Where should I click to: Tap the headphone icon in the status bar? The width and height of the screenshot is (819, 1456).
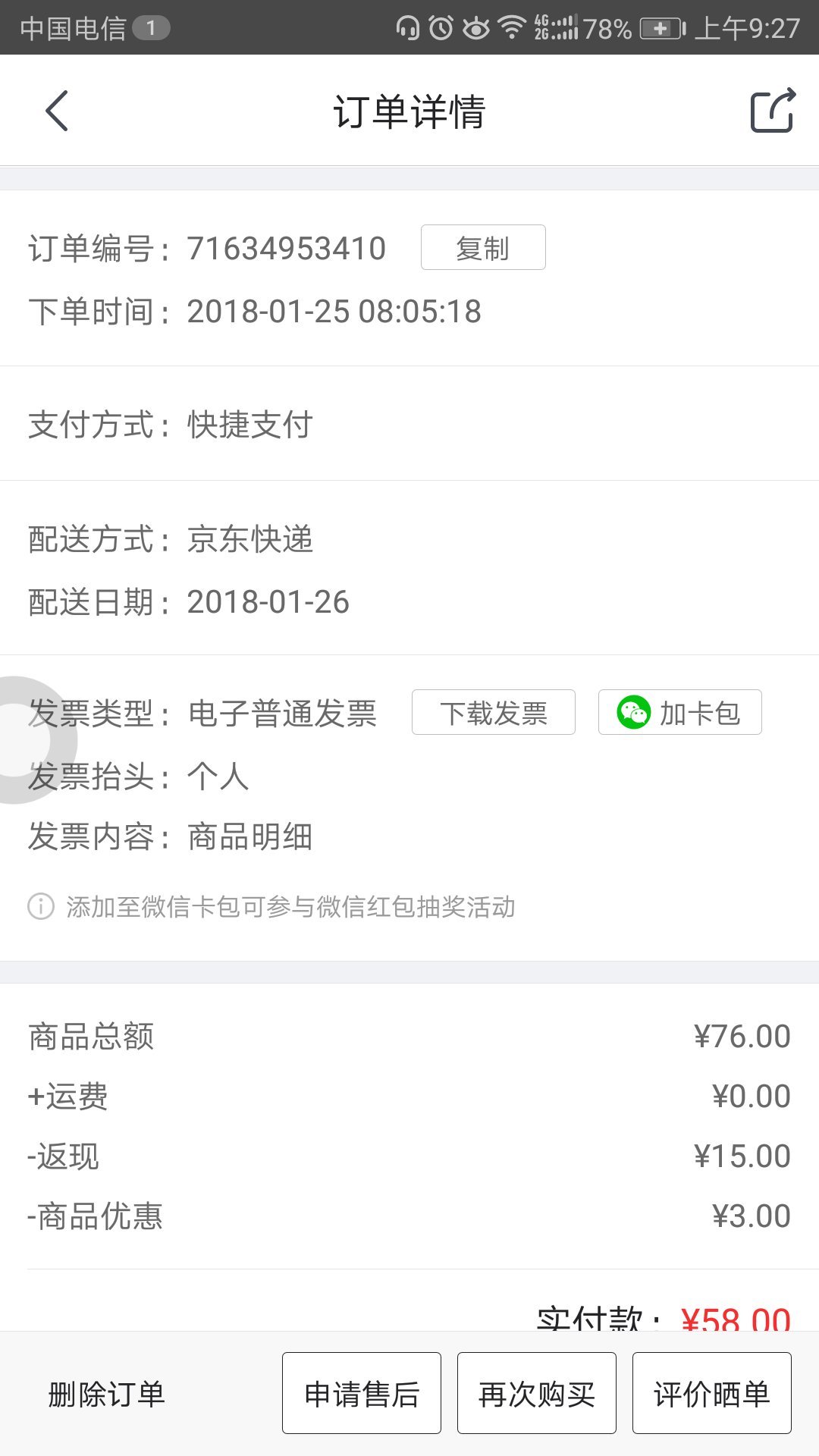pyautogui.click(x=408, y=28)
